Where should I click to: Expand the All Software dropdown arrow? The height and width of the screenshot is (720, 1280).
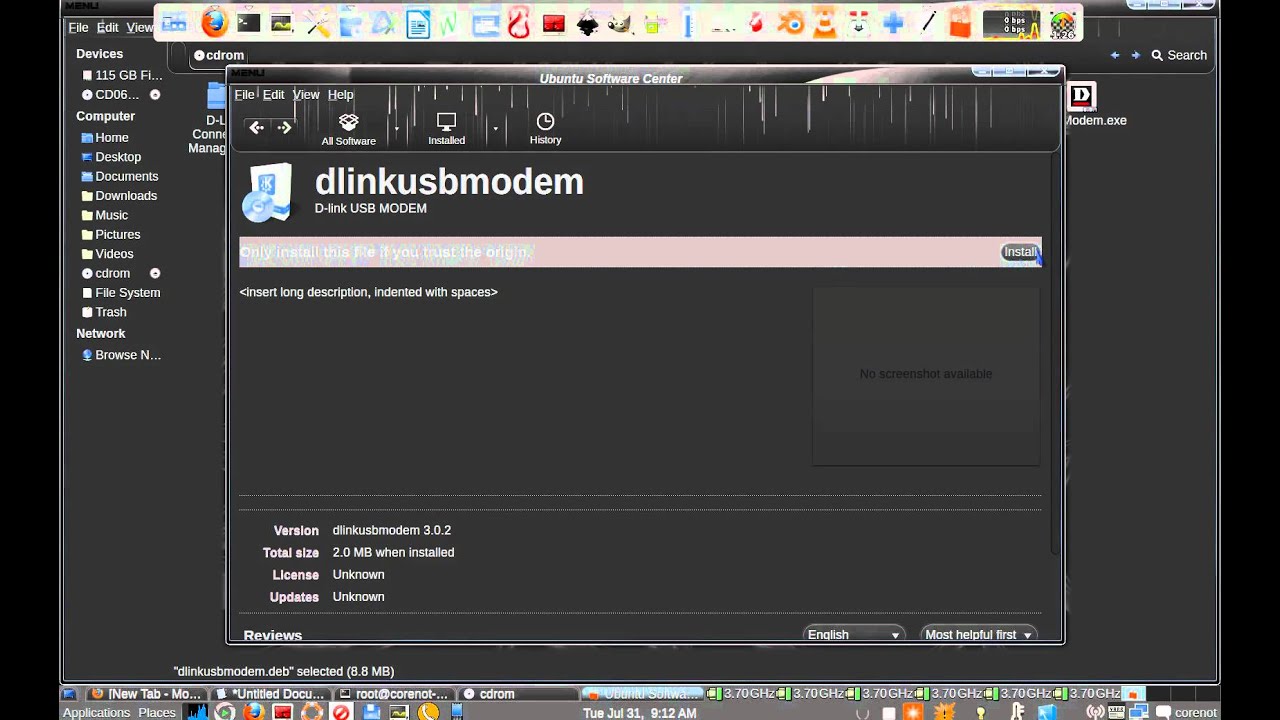pyautogui.click(x=396, y=129)
